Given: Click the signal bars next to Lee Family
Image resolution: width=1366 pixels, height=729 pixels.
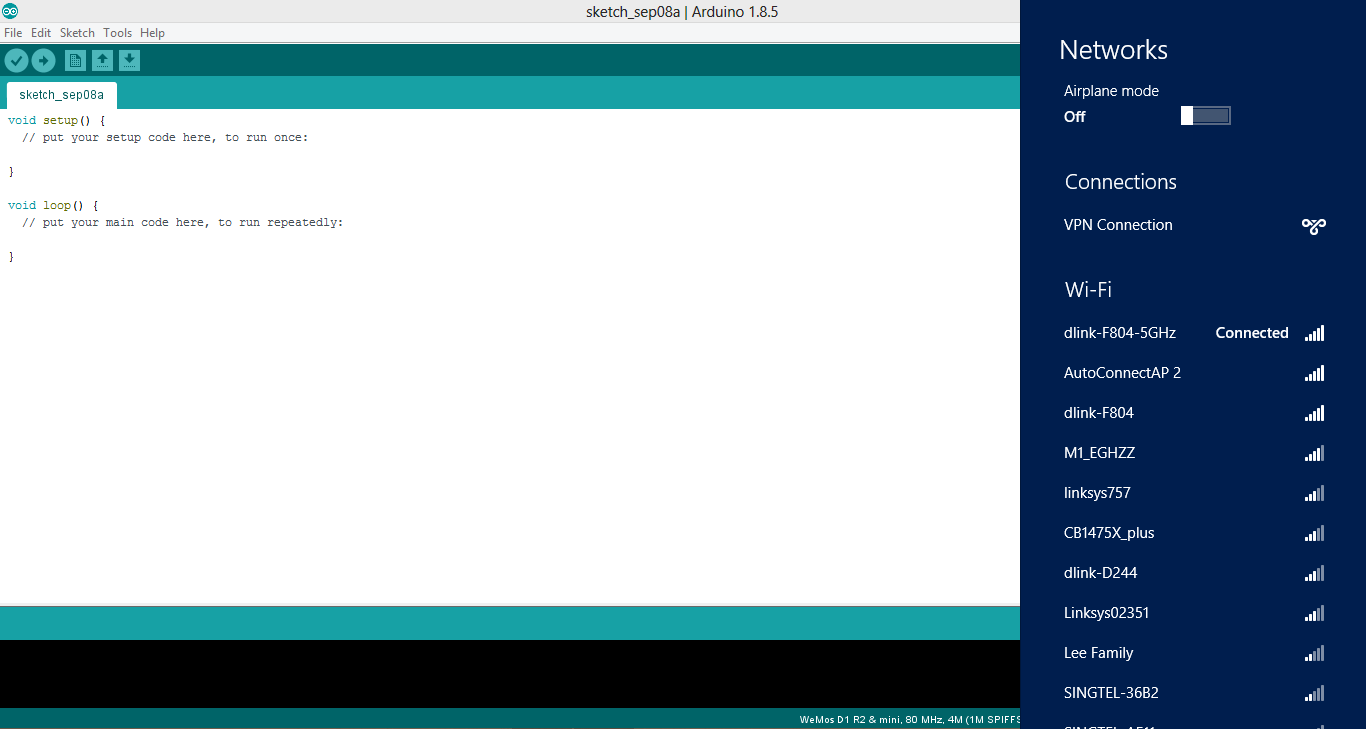Looking at the screenshot, I should [1313, 653].
